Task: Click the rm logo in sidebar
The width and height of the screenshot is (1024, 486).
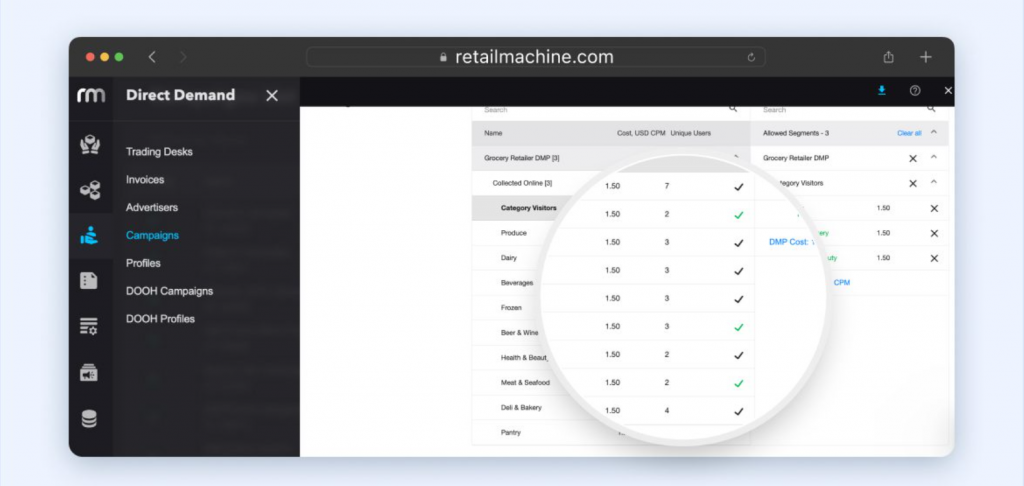Action: click(90, 96)
